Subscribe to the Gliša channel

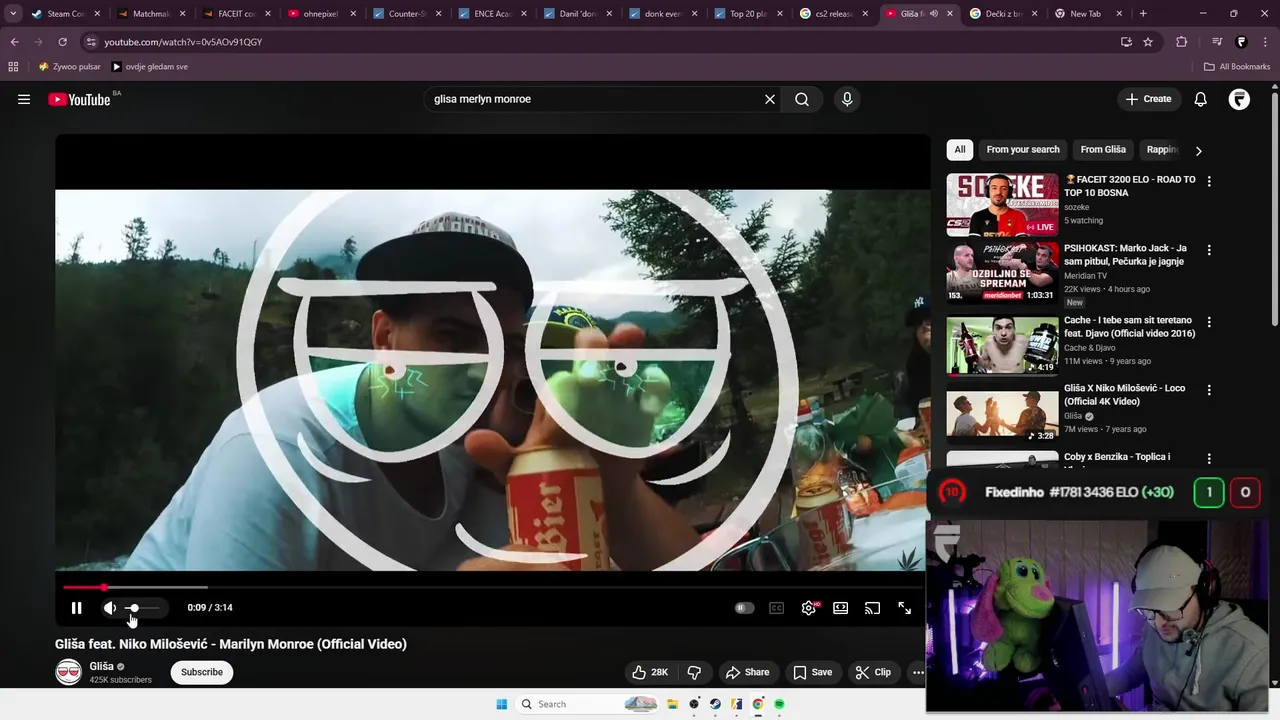202,672
